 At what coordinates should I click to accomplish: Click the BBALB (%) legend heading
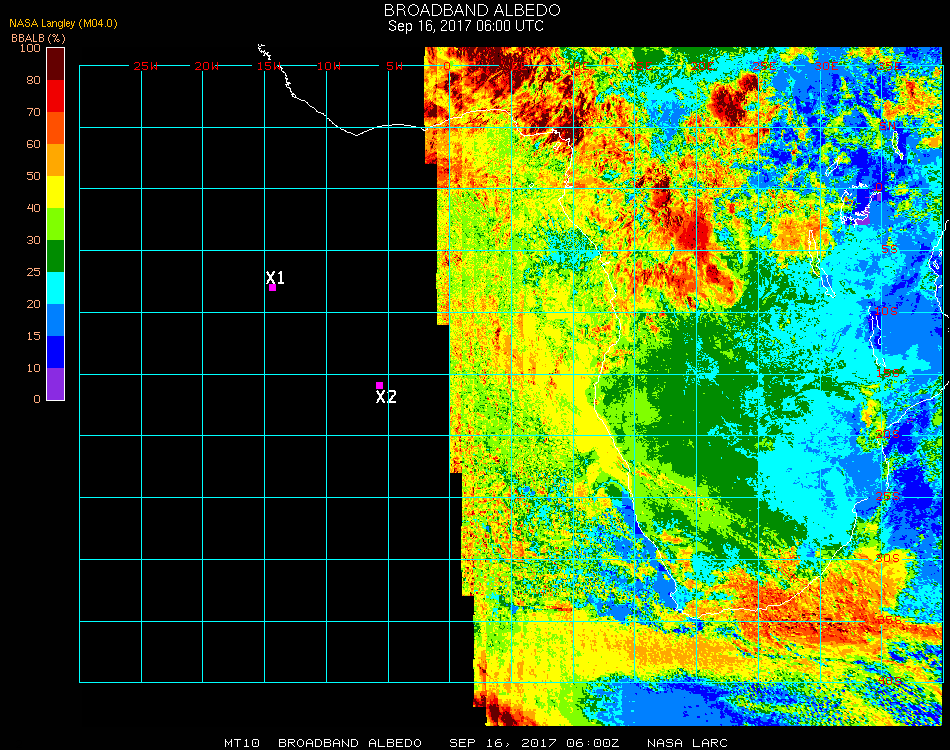pos(38,37)
